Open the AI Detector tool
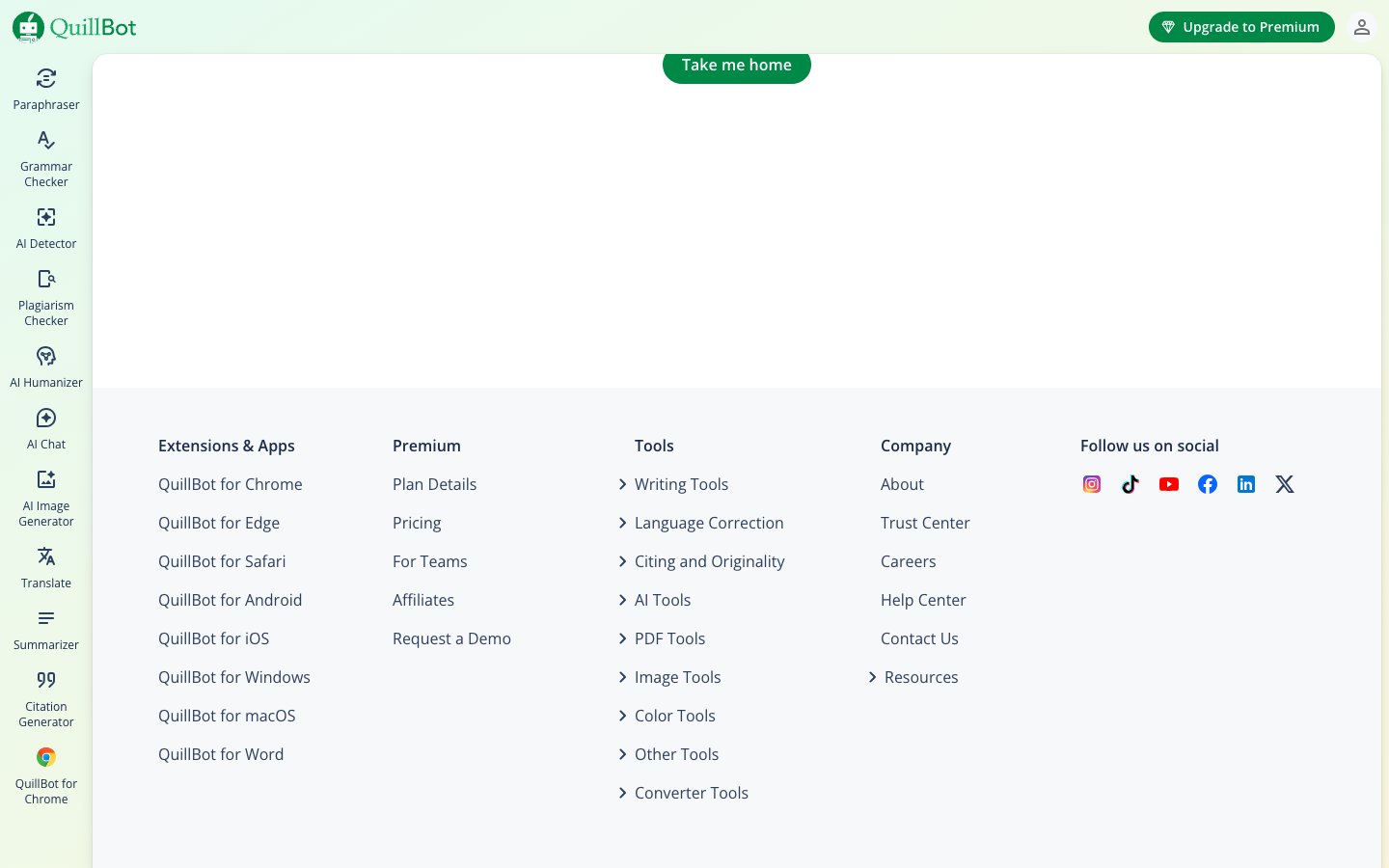The image size is (1389, 868). pos(46,228)
